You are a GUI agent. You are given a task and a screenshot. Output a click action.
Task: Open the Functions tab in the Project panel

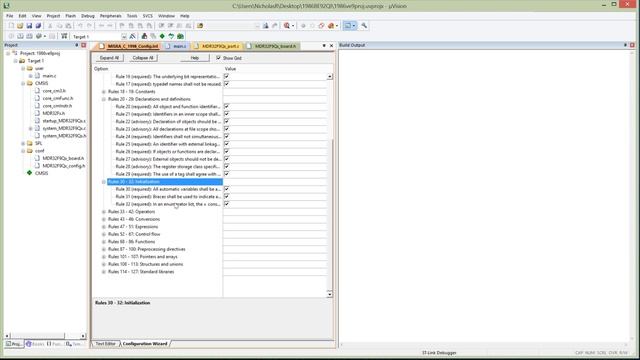click(x=55, y=344)
